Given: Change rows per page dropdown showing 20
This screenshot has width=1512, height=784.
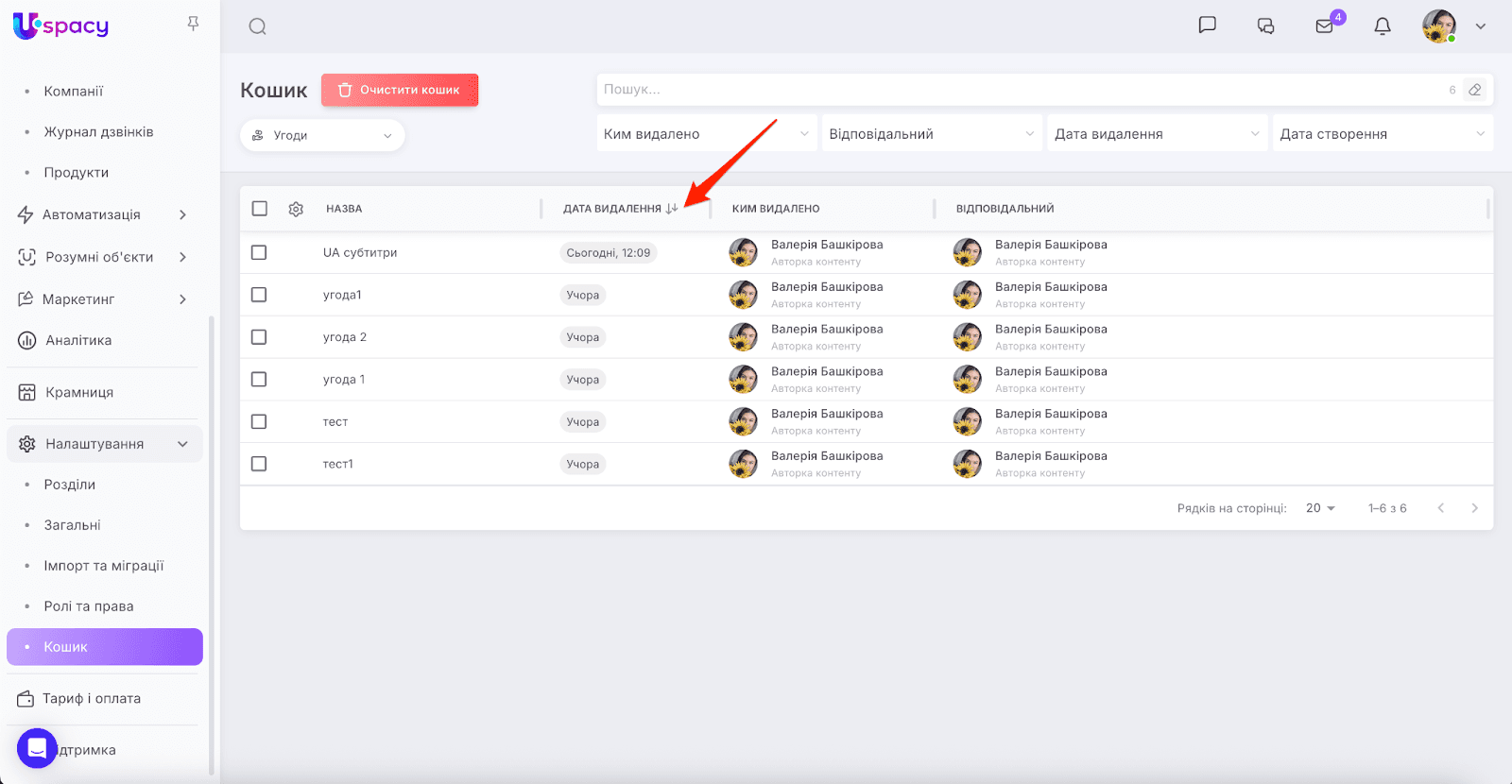Looking at the screenshot, I should [1320, 508].
